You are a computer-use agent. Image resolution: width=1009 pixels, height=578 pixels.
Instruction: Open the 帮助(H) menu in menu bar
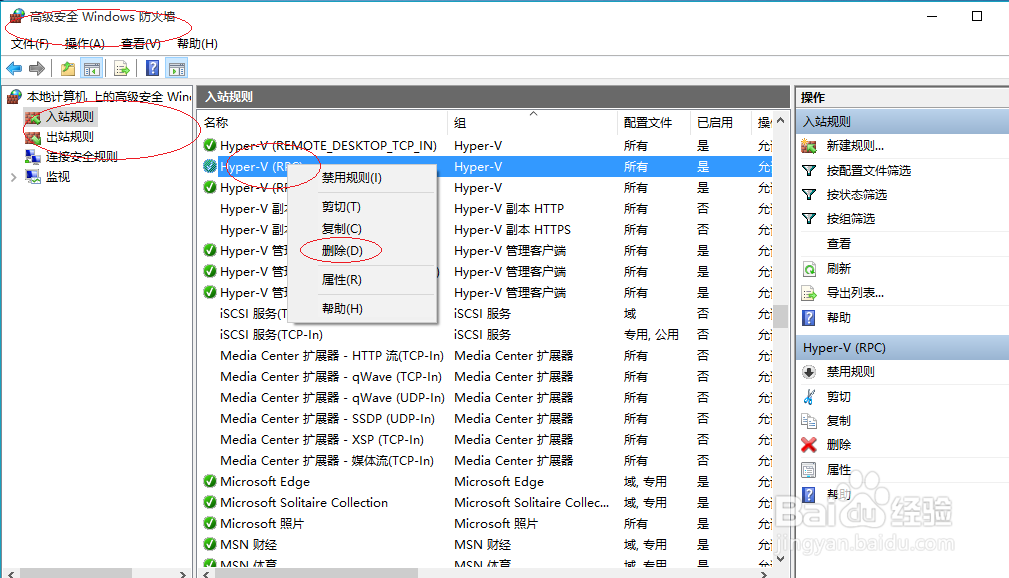coord(197,43)
